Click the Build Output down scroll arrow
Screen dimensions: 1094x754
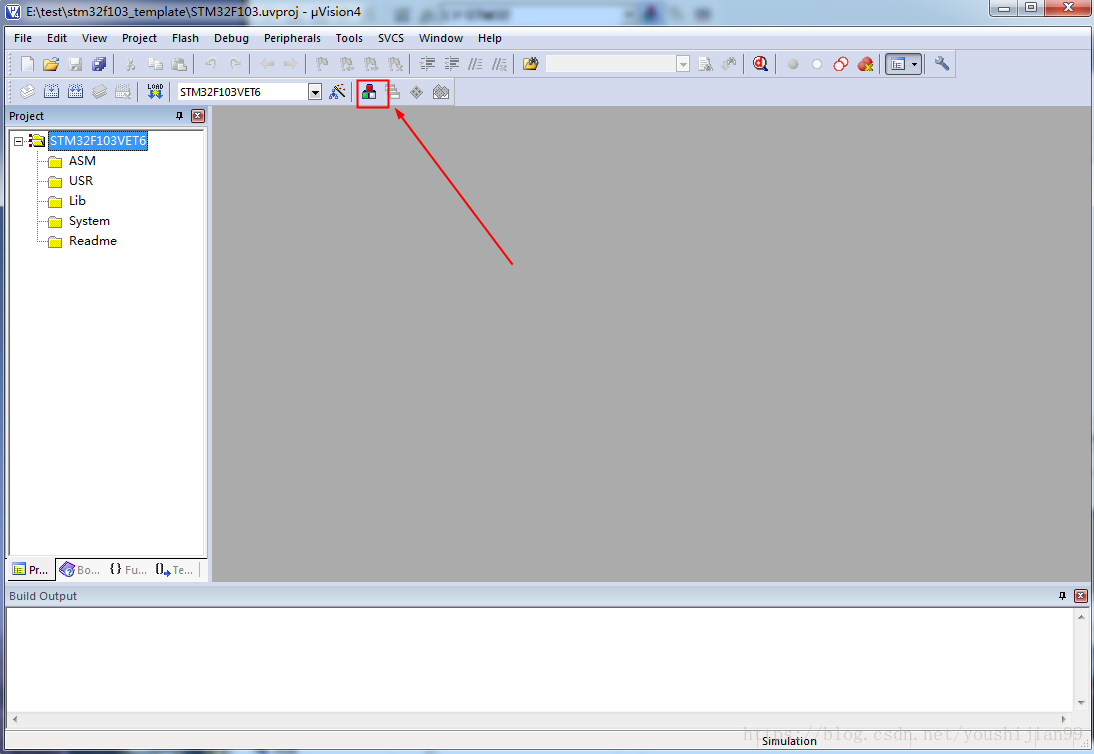tap(1081, 702)
